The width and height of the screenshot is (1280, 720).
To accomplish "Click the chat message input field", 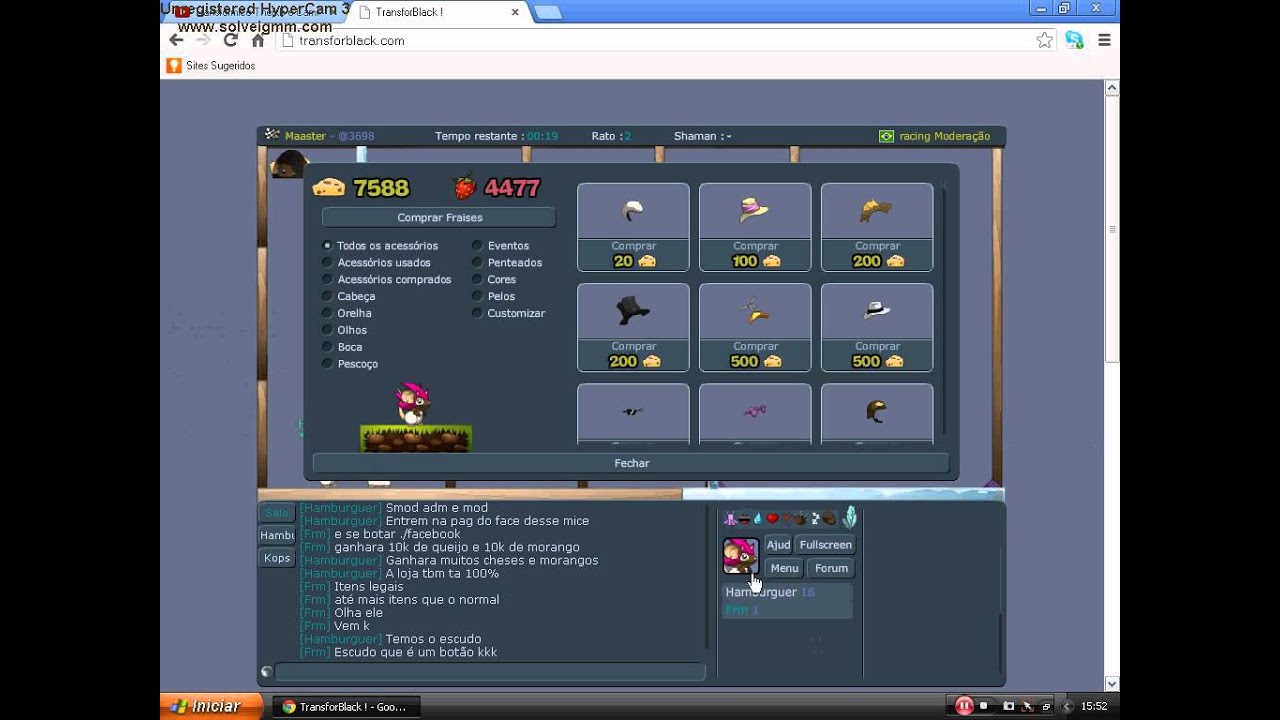I will tap(490, 672).
